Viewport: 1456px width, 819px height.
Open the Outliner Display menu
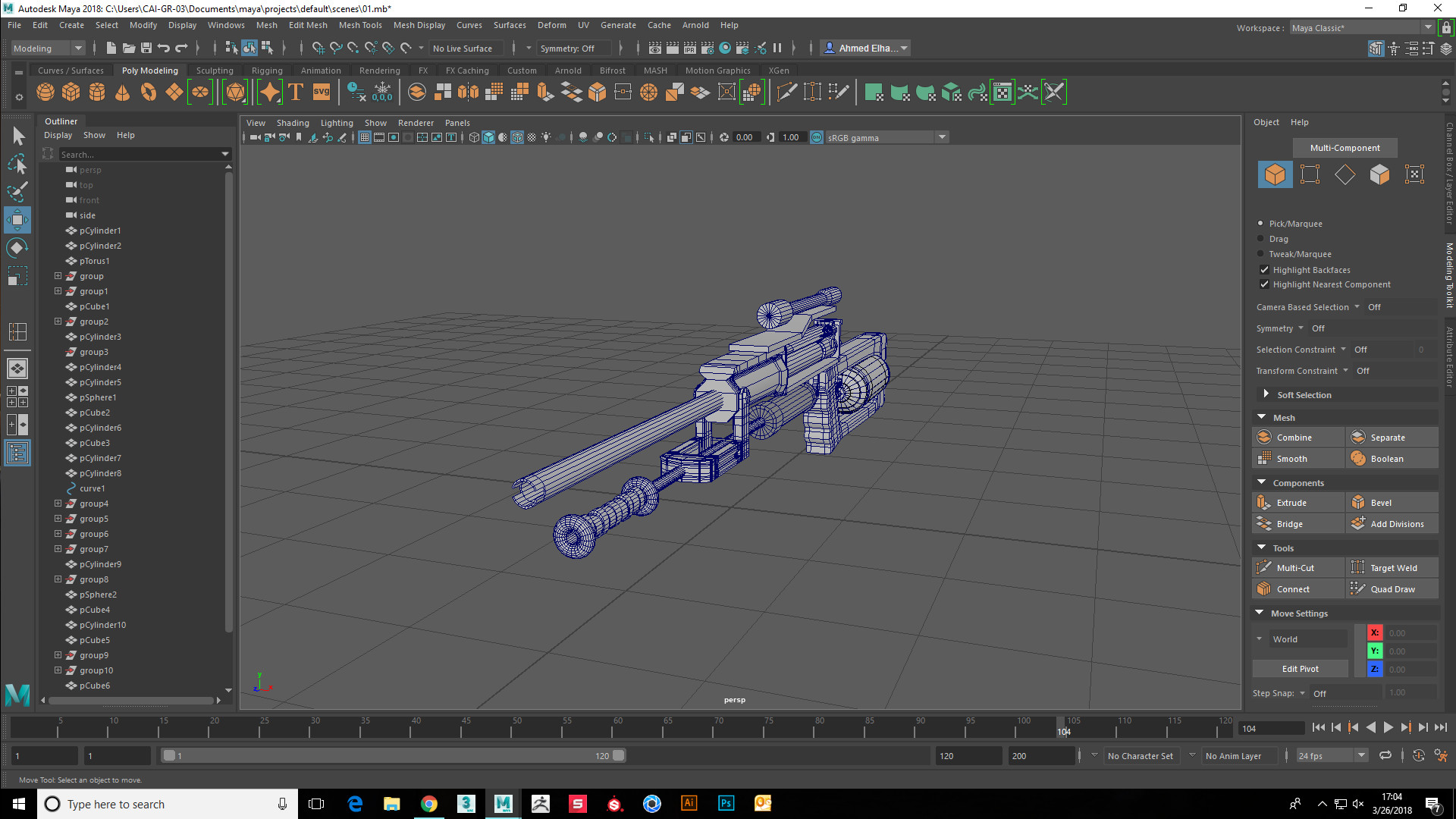(x=58, y=135)
